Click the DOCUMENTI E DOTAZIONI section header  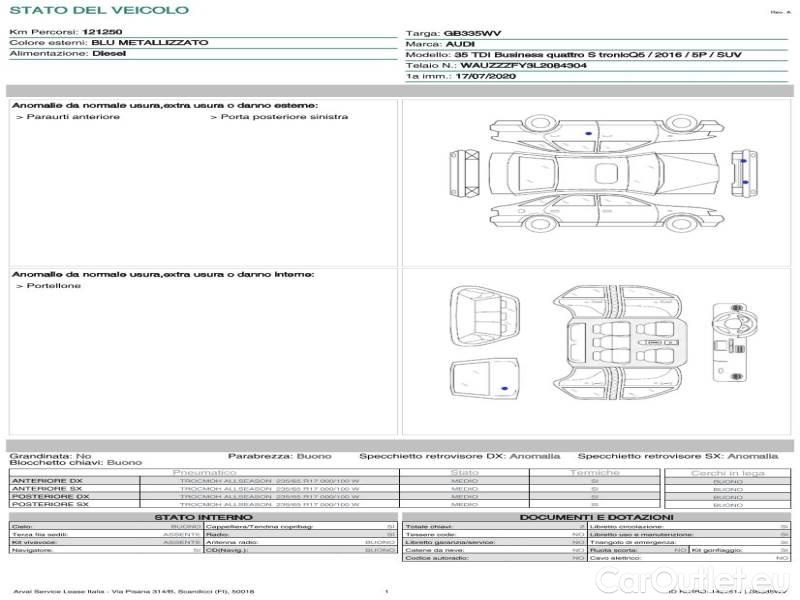click(x=595, y=517)
